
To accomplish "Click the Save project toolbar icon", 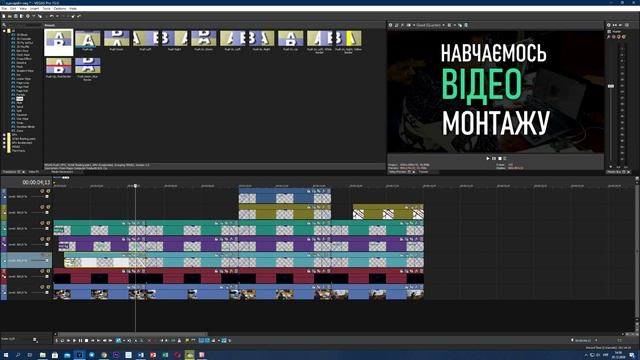I will tap(16, 16).
